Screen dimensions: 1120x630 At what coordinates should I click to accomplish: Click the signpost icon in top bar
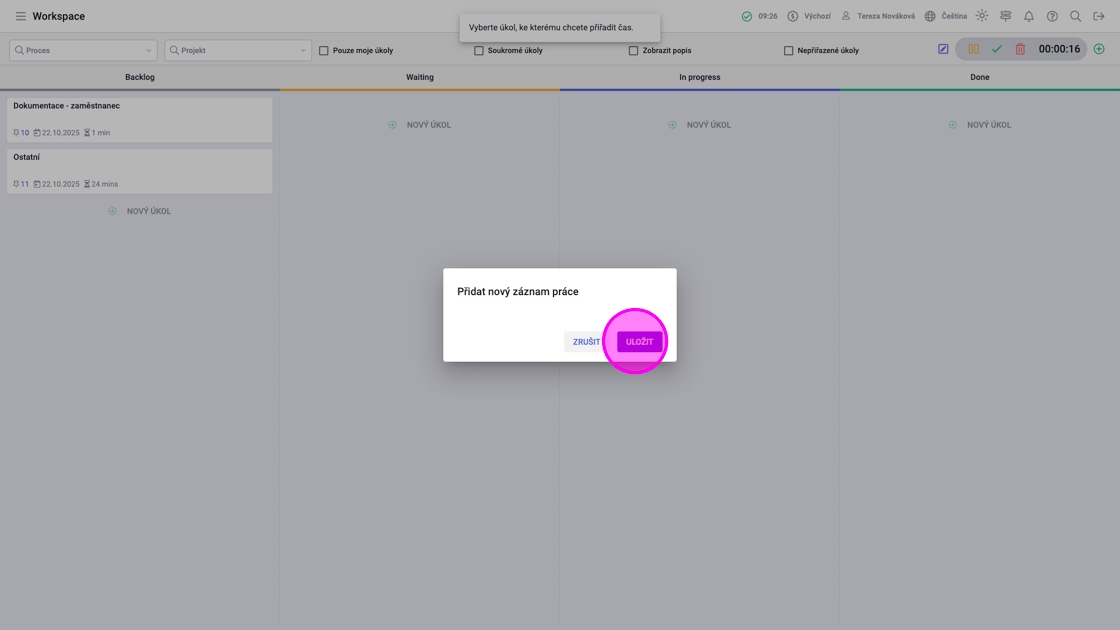[x=1006, y=16]
